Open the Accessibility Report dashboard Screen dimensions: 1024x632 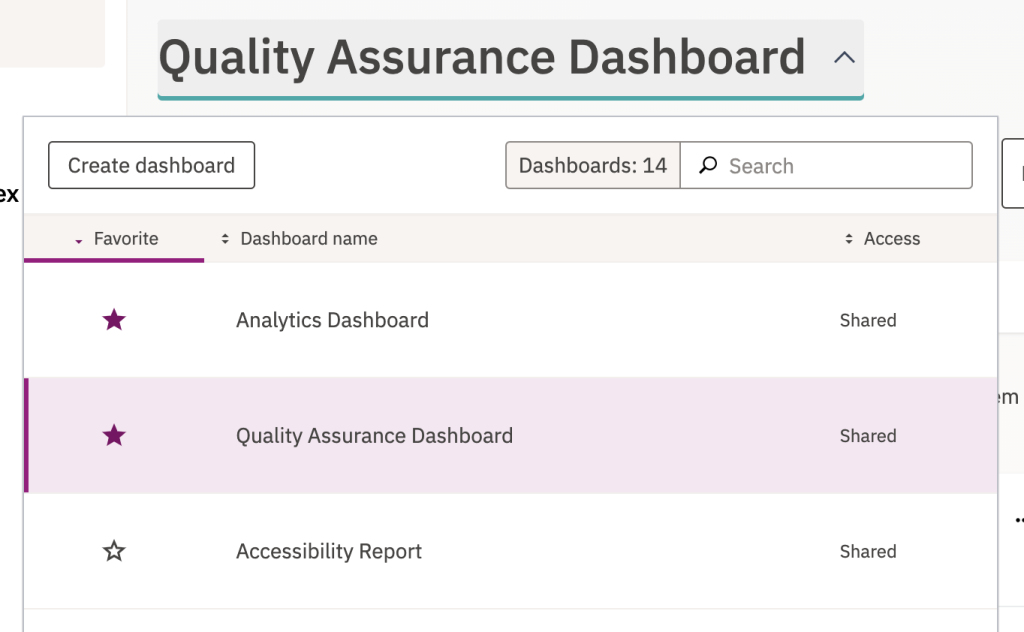click(329, 551)
